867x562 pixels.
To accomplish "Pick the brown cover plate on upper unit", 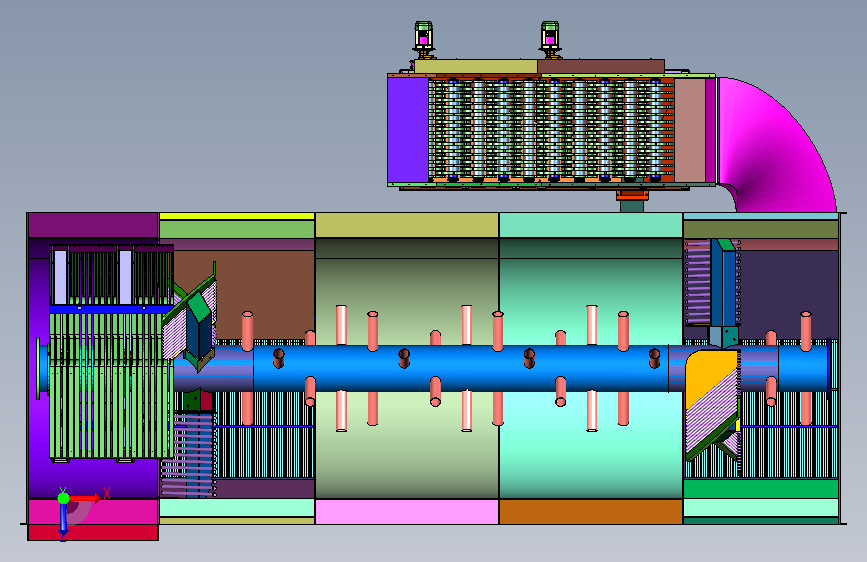I will pos(601,66).
